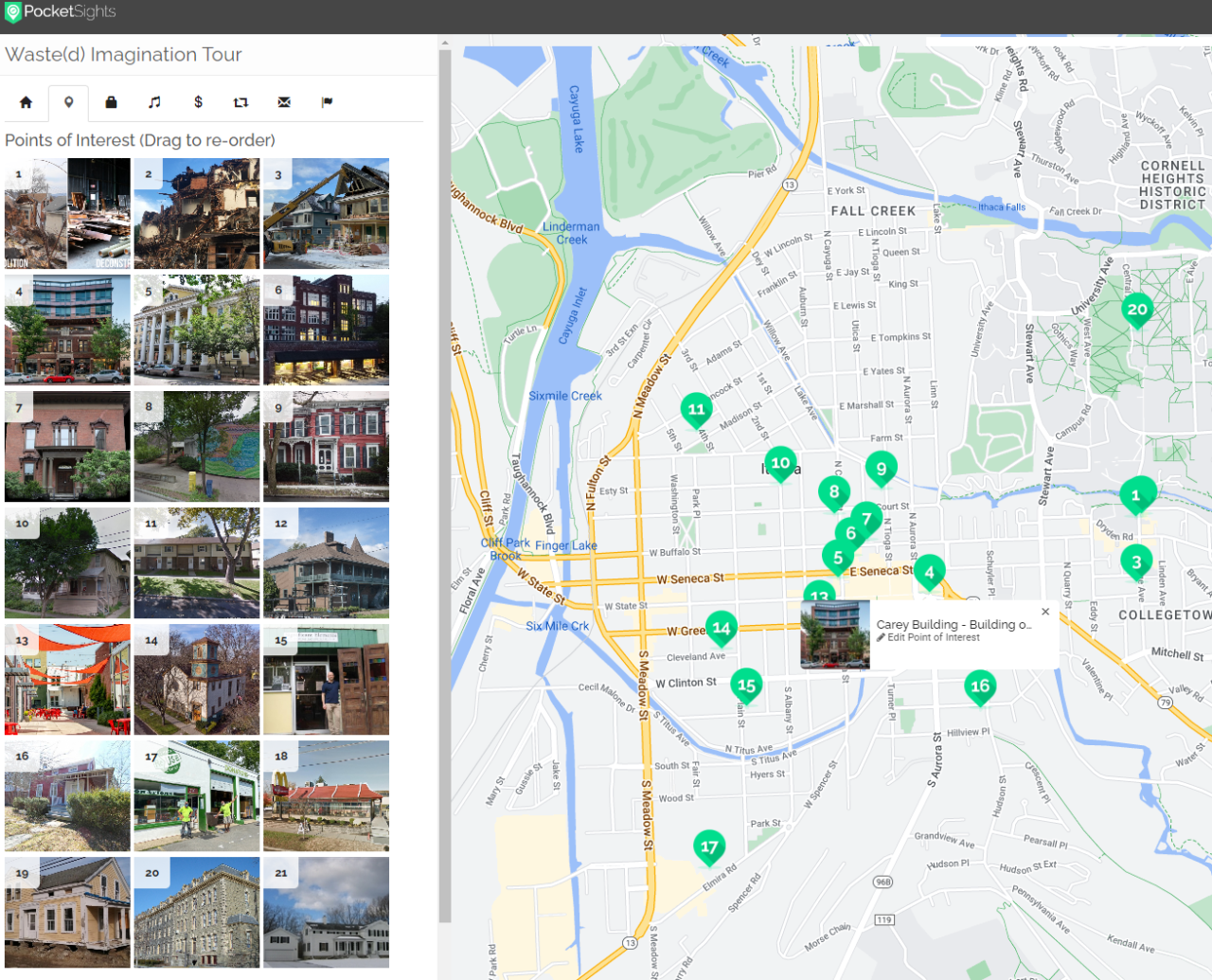Image resolution: width=1212 pixels, height=980 pixels.
Task: Open point of interest thumbnail 9
Action: pyautogui.click(x=326, y=447)
